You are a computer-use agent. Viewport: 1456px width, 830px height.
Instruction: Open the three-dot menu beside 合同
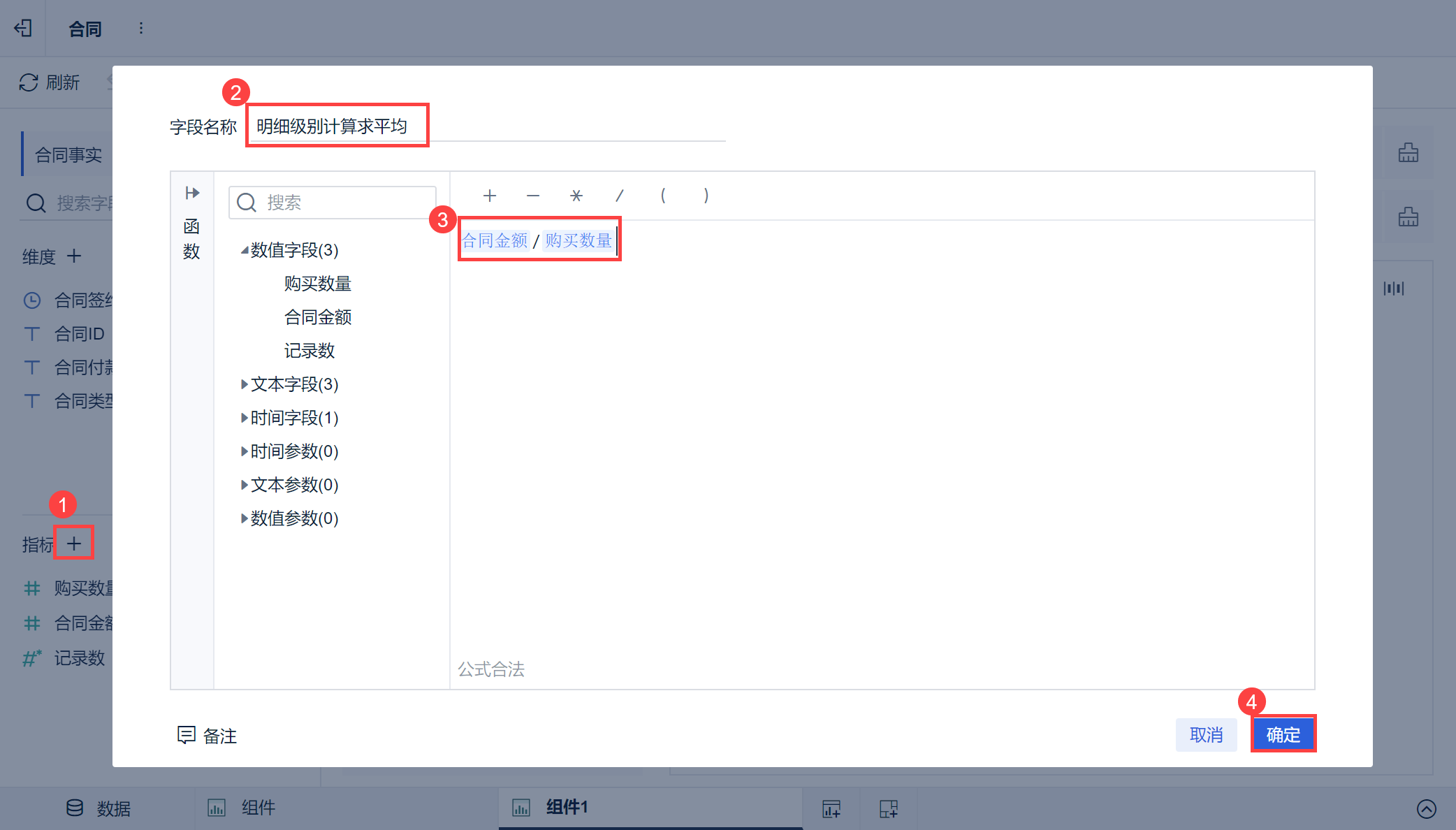141,28
